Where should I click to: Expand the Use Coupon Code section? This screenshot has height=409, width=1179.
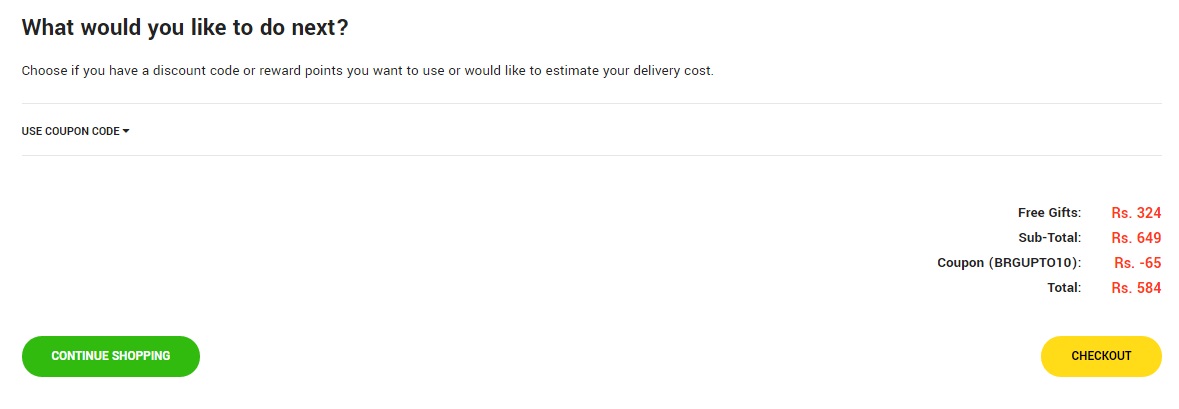(x=70, y=131)
